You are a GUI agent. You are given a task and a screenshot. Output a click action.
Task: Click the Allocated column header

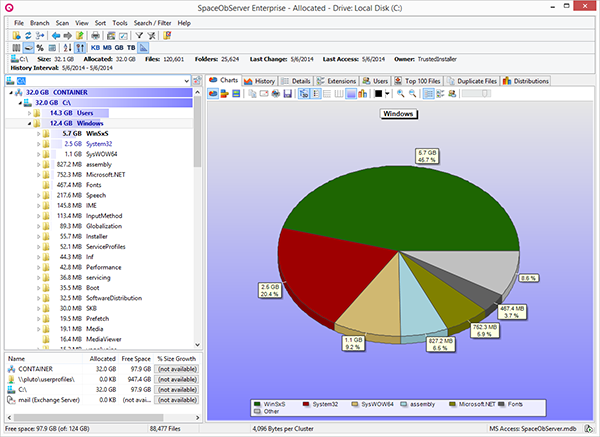(x=102, y=359)
